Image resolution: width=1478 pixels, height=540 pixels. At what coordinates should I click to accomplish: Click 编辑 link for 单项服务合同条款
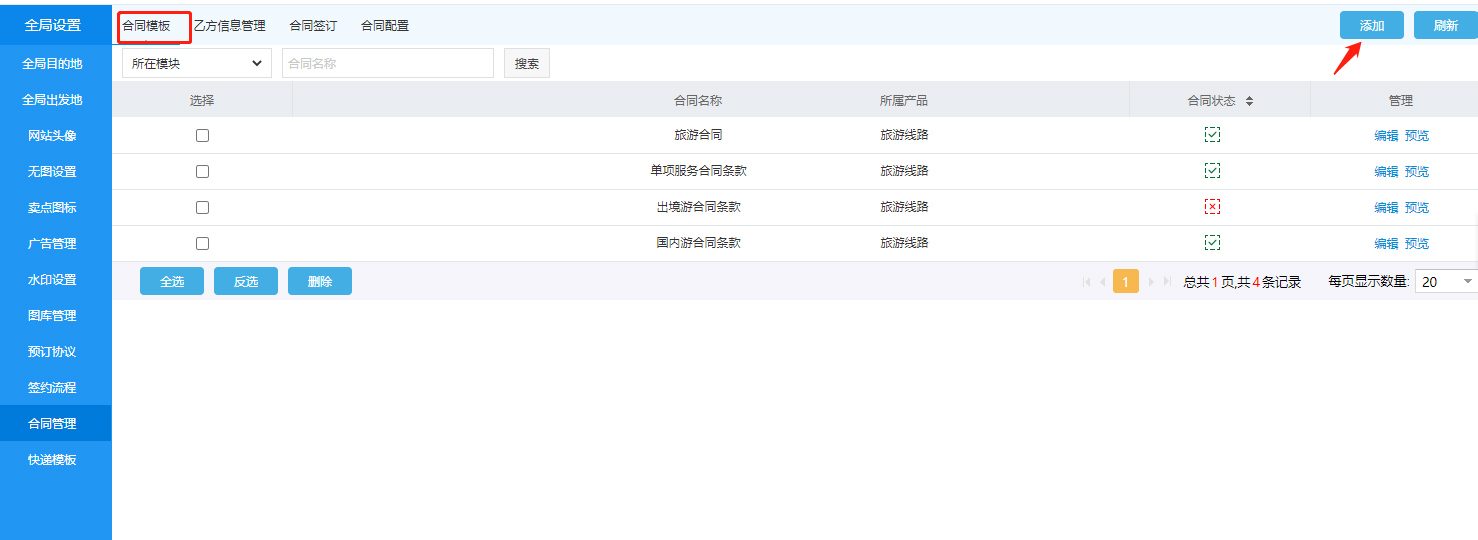pyautogui.click(x=1386, y=172)
